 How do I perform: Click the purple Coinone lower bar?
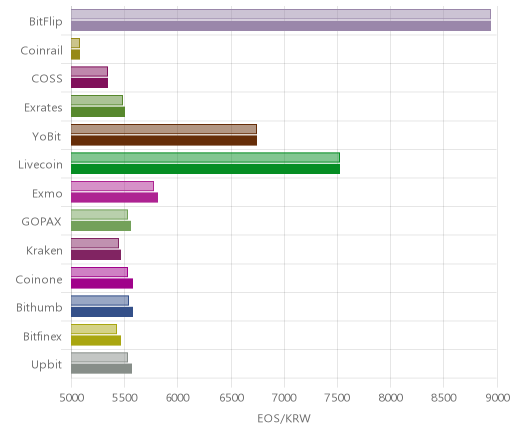(x=102, y=284)
